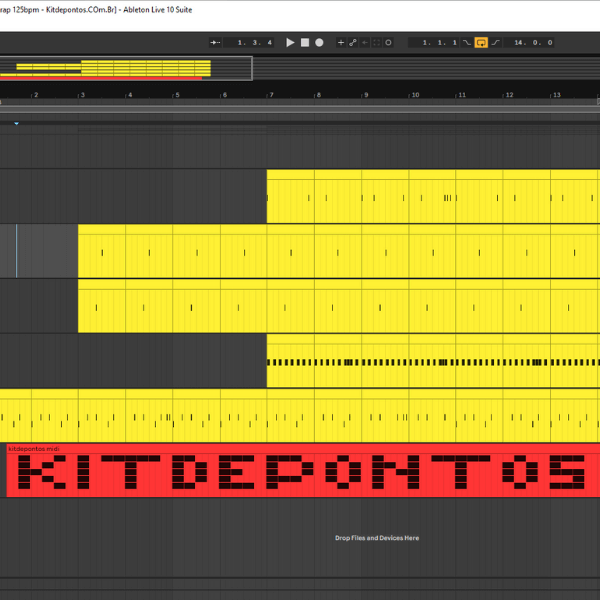Select third track's first clip at bar 3
This screenshot has height=600, width=600.
click(102, 306)
